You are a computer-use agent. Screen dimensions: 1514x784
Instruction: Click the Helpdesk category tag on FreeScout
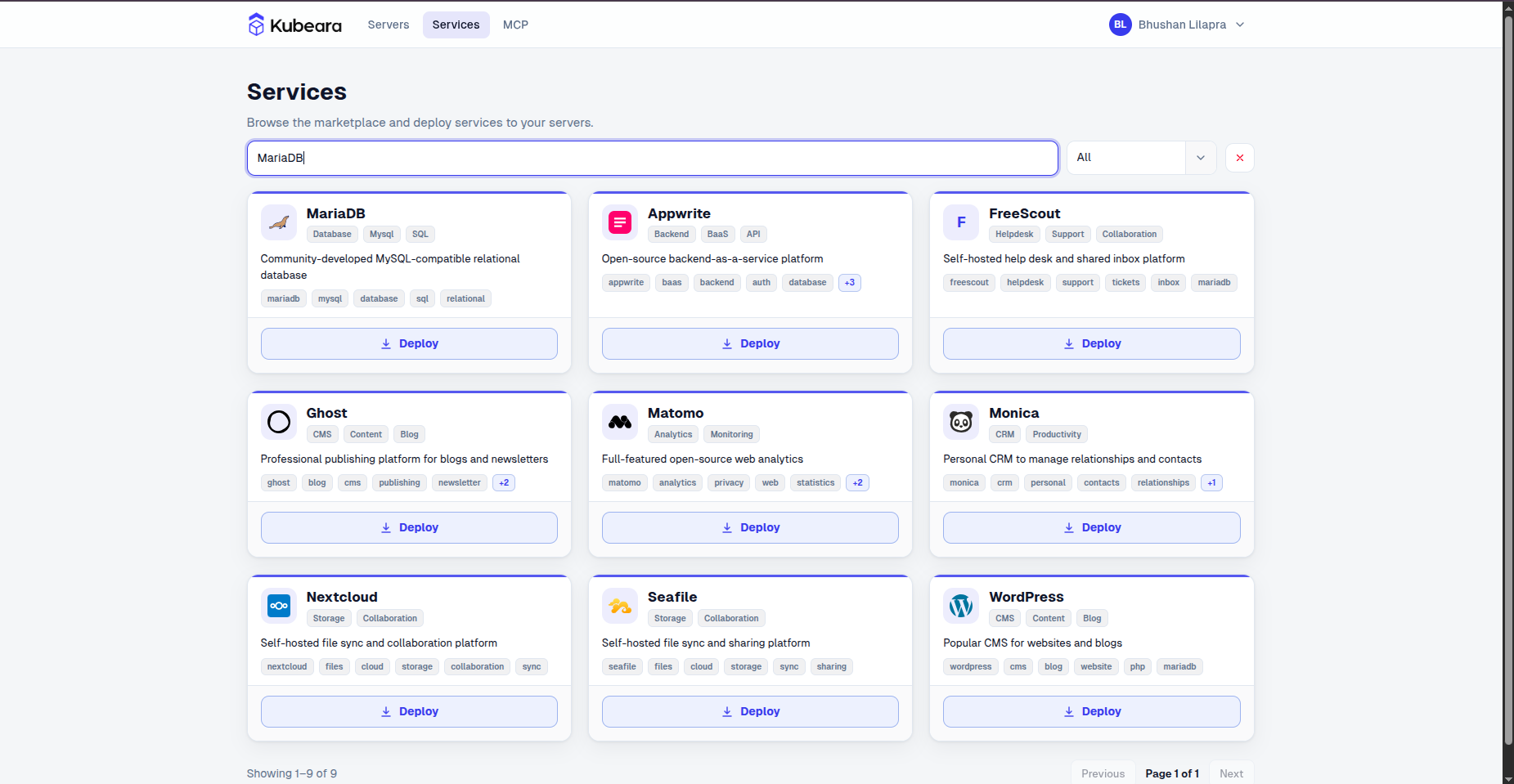1014,235
